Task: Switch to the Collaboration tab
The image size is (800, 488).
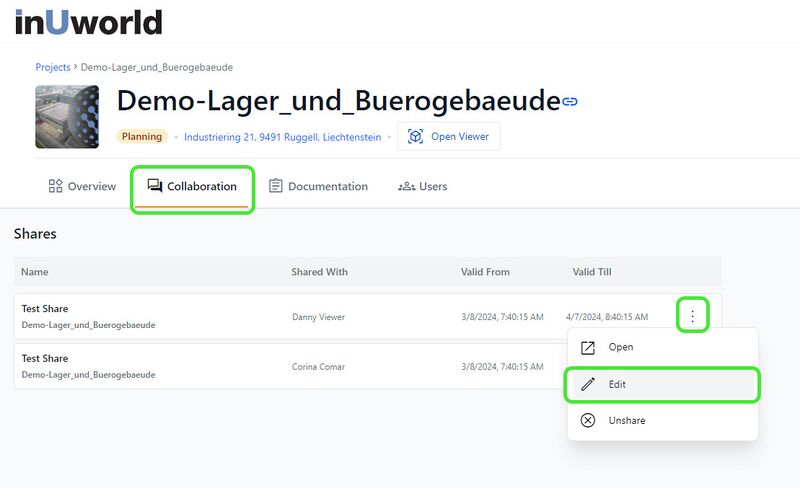Action: pyautogui.click(x=192, y=187)
